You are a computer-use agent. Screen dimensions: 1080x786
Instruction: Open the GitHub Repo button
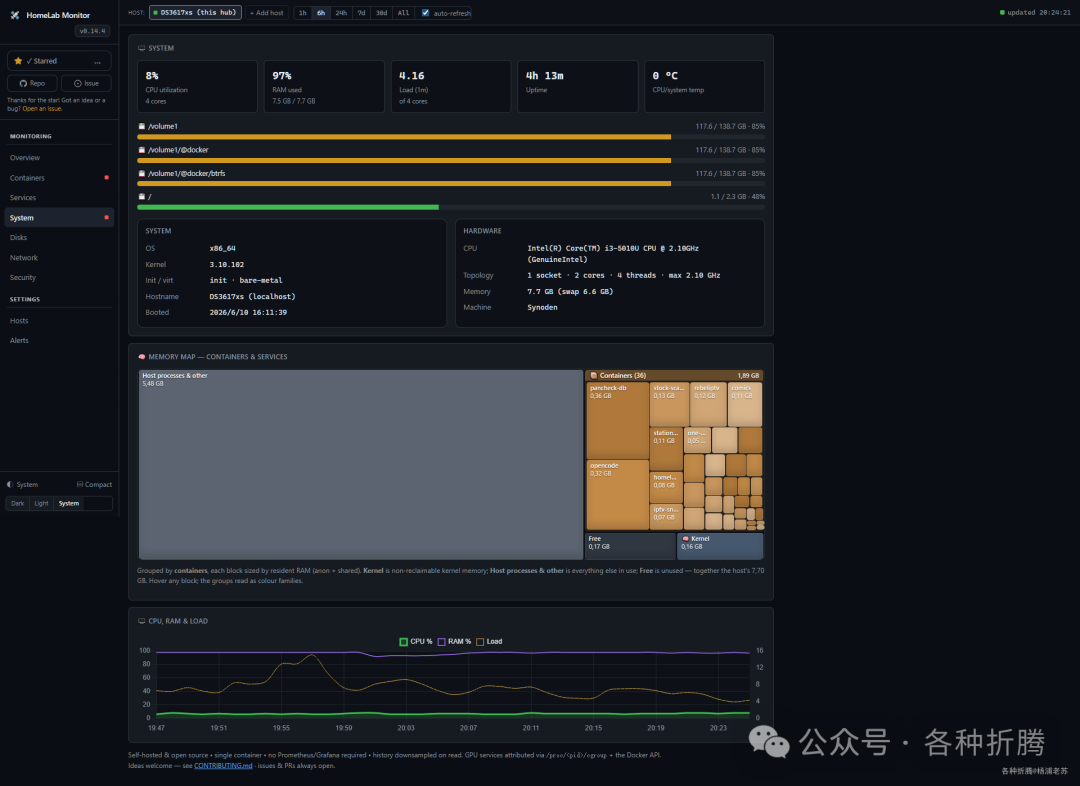[x=32, y=83]
